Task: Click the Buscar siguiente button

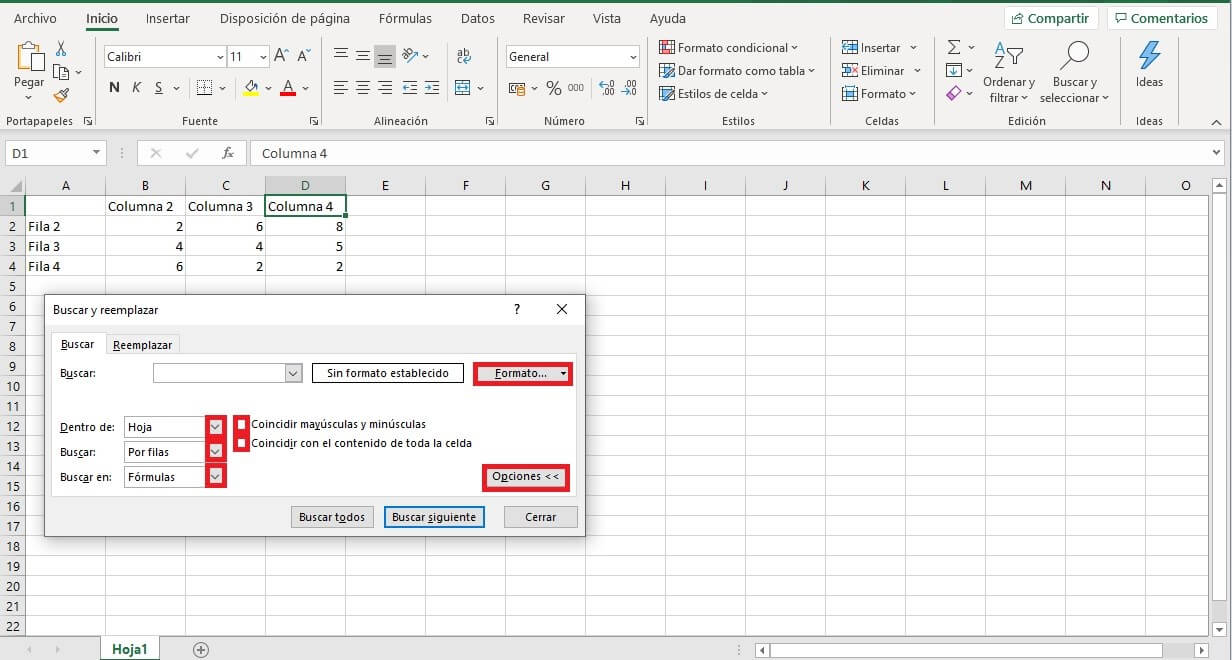Action: tap(435, 517)
